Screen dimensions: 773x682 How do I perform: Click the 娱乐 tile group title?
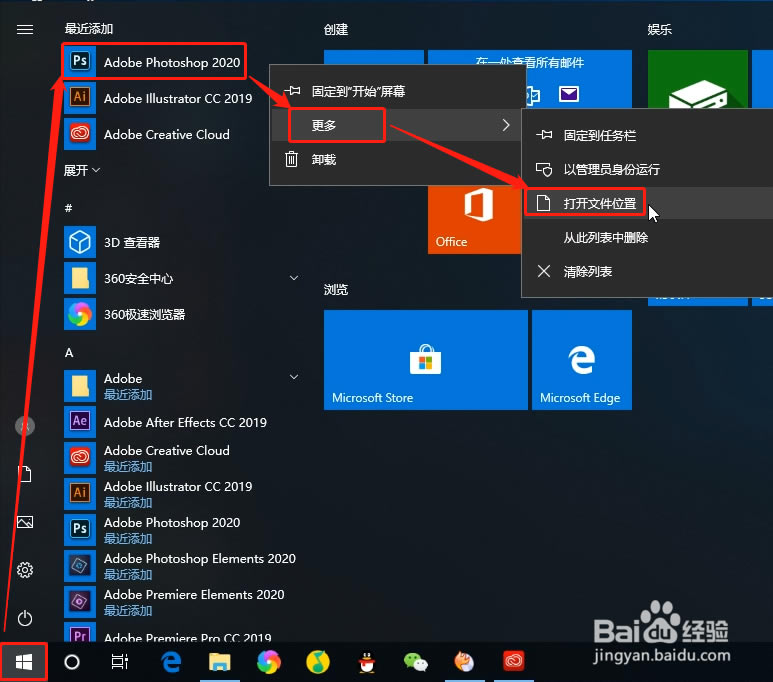(x=660, y=30)
